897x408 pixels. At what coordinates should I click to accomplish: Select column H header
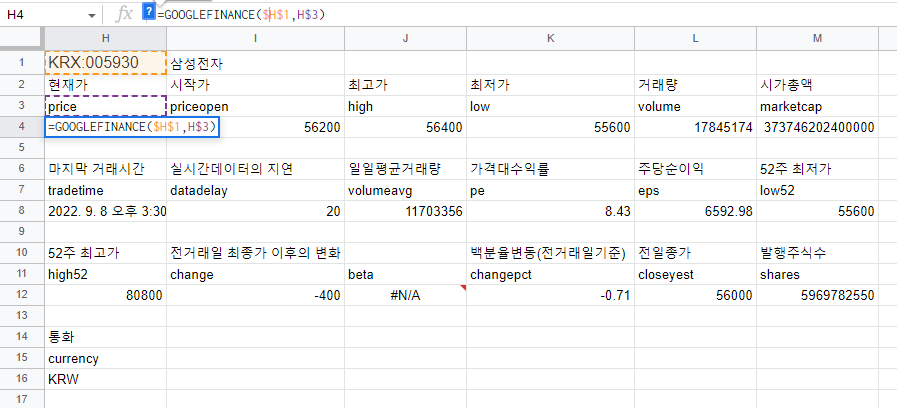tap(106, 38)
